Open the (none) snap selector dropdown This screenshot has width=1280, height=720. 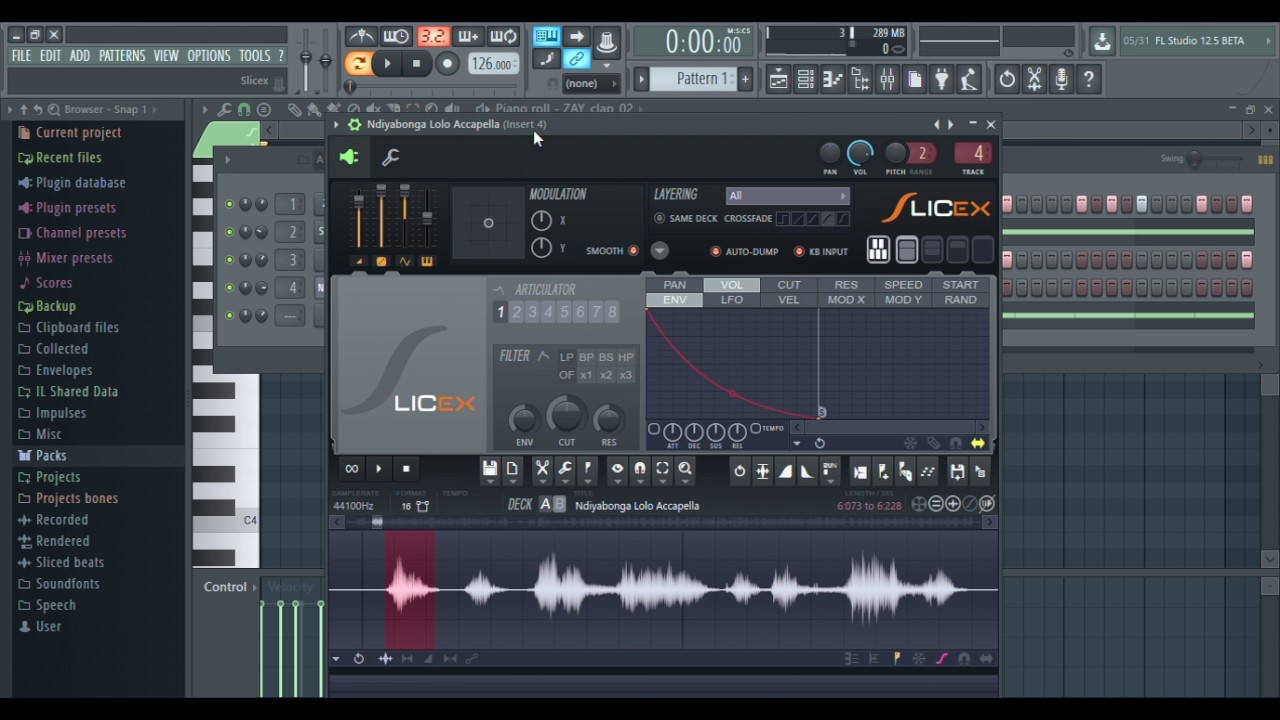tap(591, 83)
